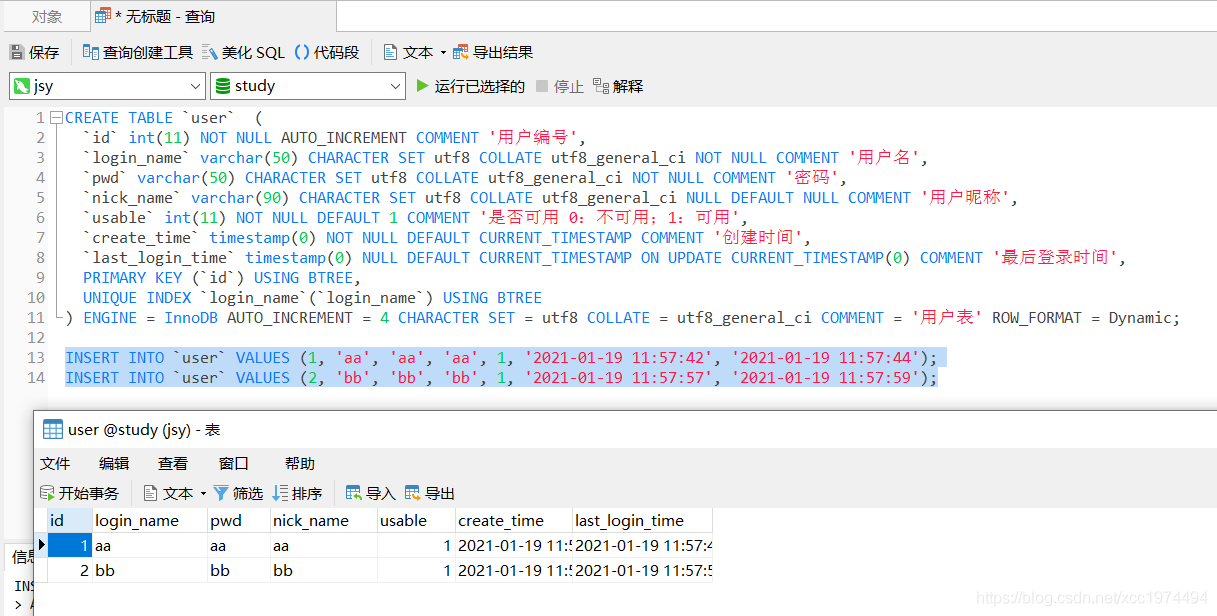Open the Help (帮助) menu in table window

pos(300,463)
